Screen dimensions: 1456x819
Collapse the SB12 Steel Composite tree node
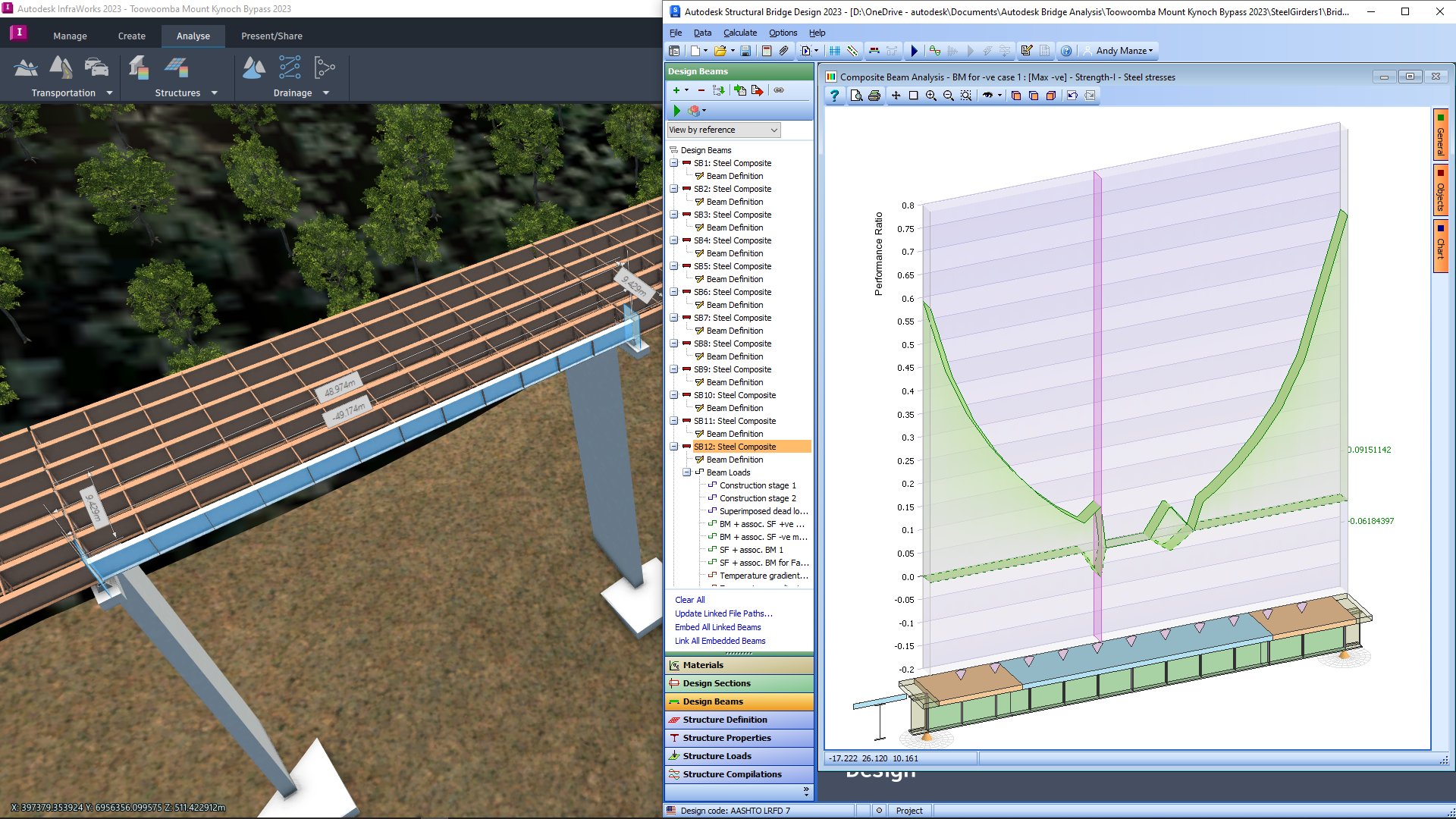[673, 447]
